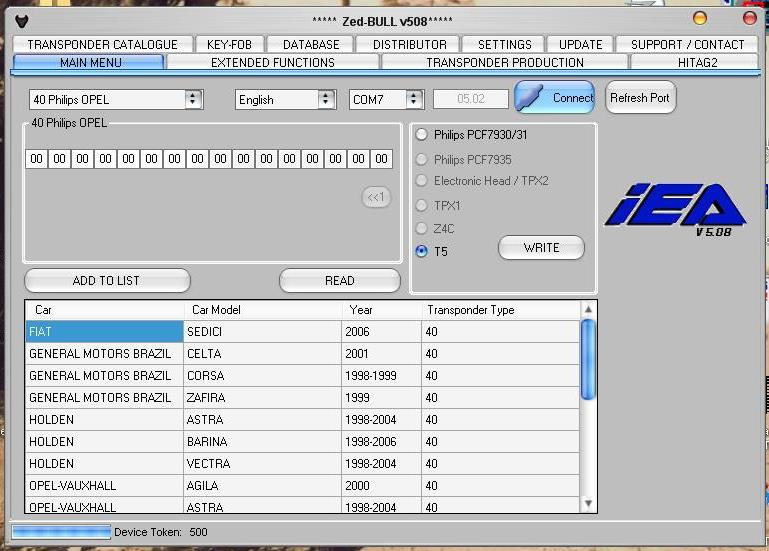Open SUPPORT / CONTACT tab
769x551 pixels.
(688, 45)
